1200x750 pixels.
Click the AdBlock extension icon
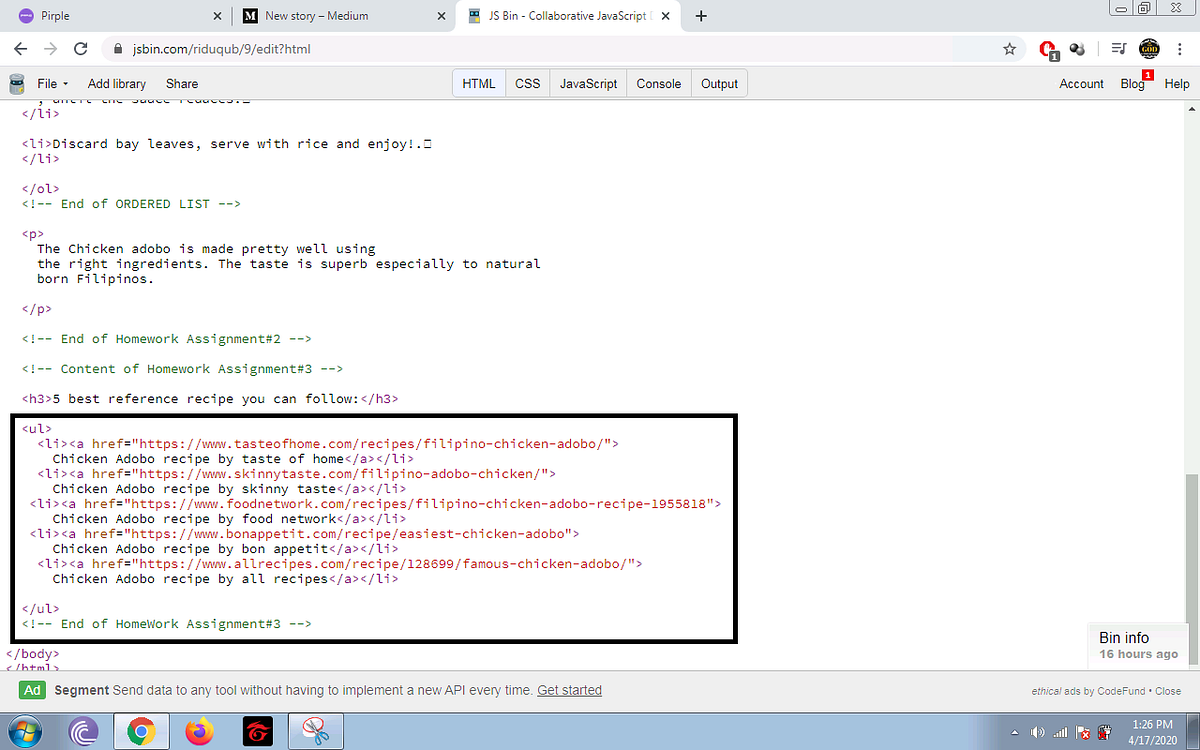tap(1048, 49)
